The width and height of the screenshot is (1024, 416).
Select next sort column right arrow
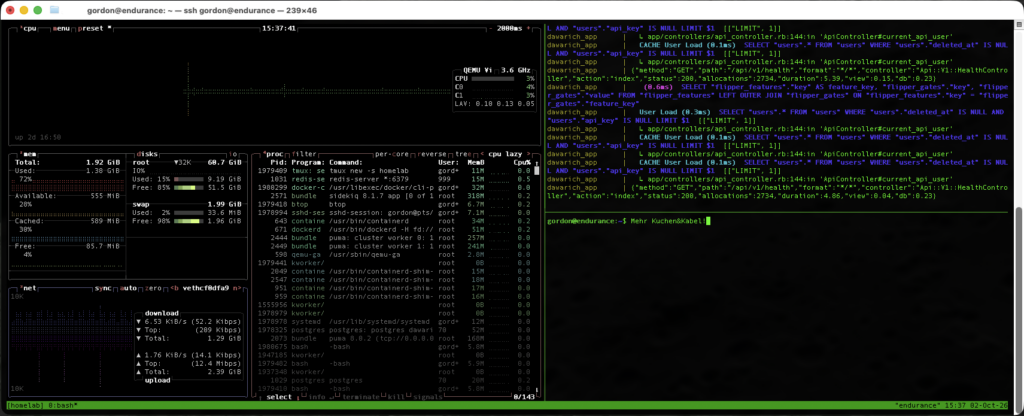tap(530, 154)
